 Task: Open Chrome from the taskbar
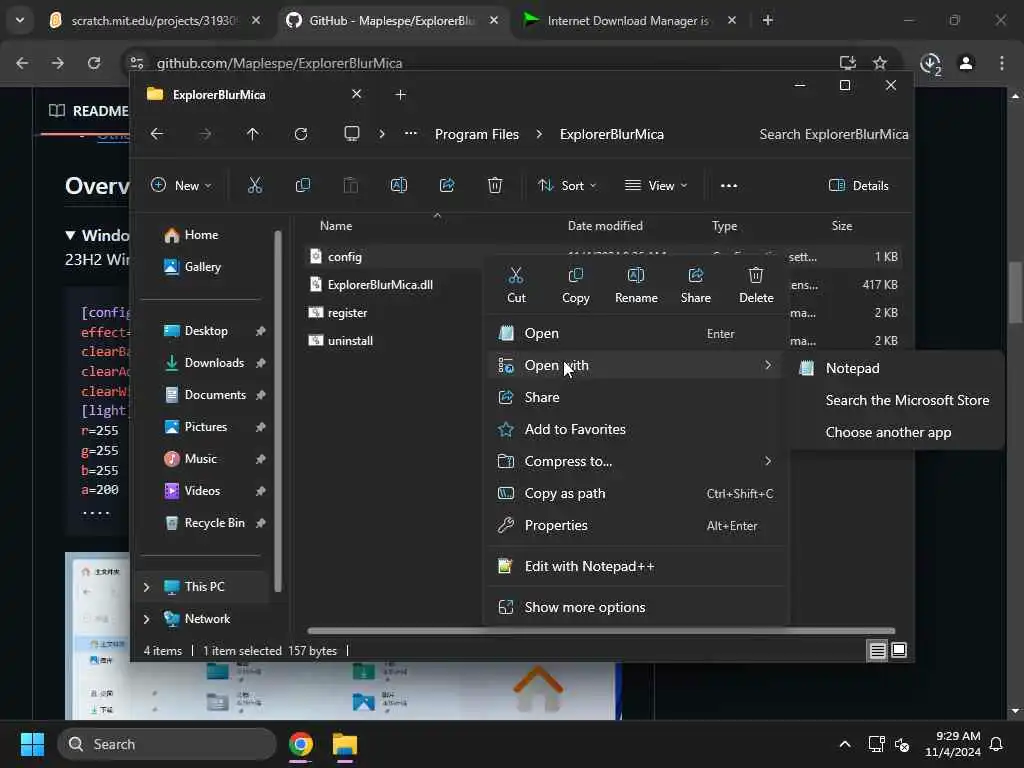pyautogui.click(x=301, y=744)
